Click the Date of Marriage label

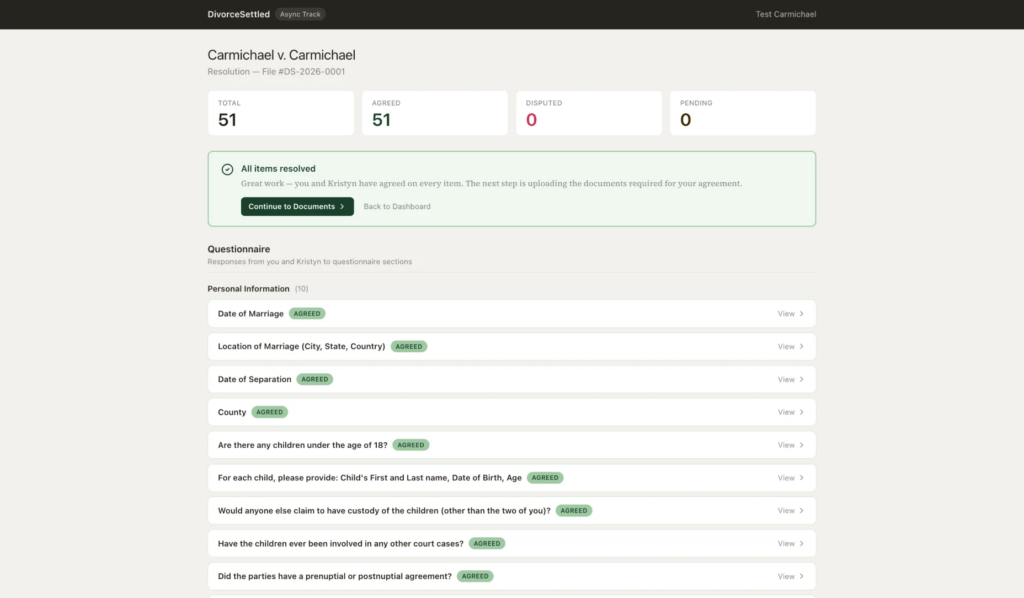click(251, 314)
